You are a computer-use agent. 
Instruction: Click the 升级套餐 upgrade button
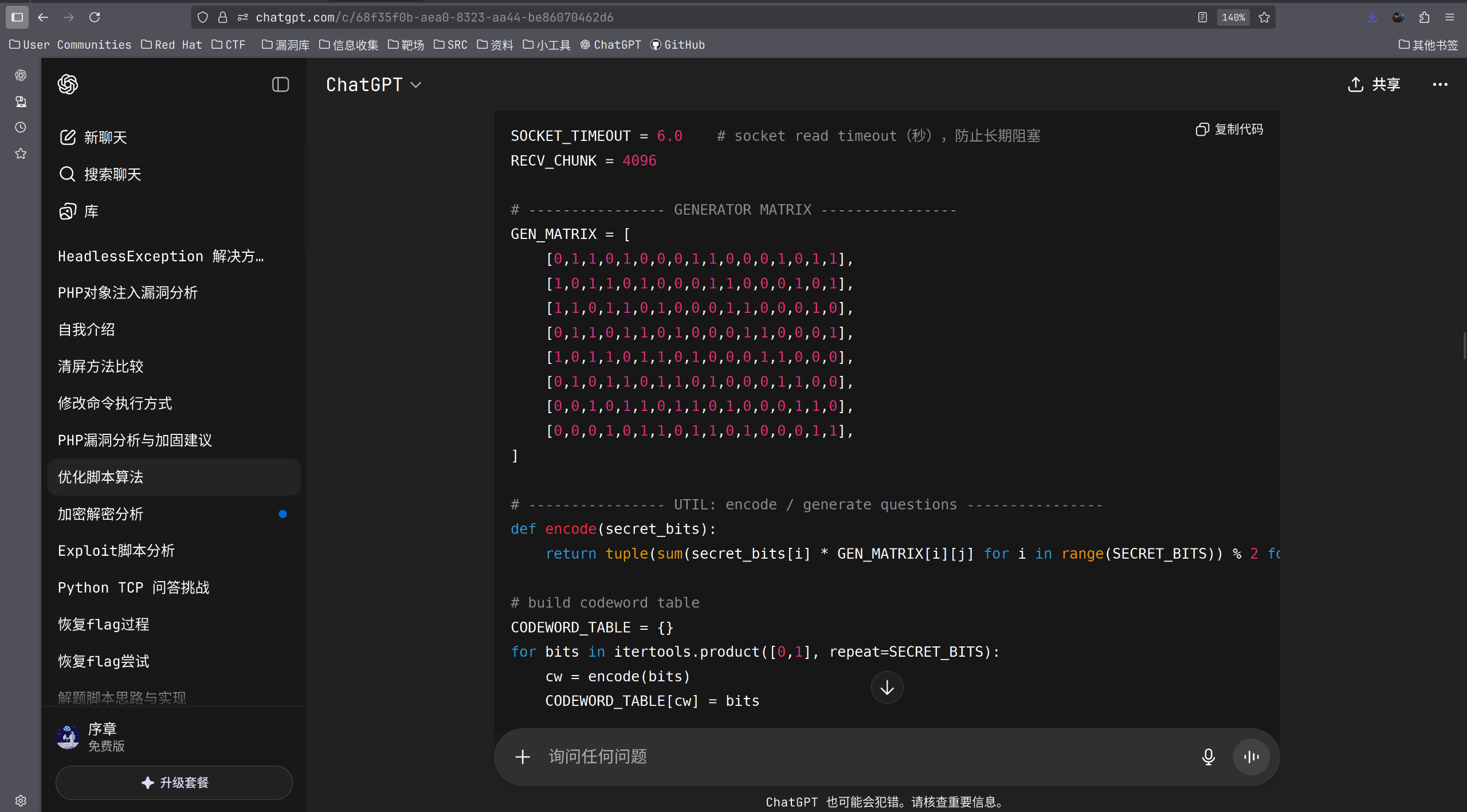point(174,783)
